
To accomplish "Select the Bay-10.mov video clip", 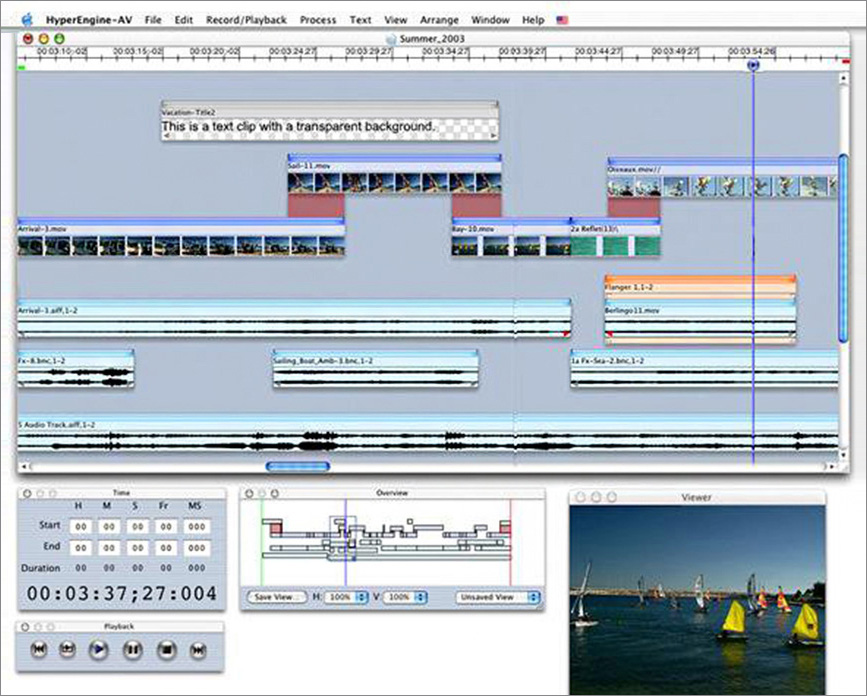I will (510, 237).
